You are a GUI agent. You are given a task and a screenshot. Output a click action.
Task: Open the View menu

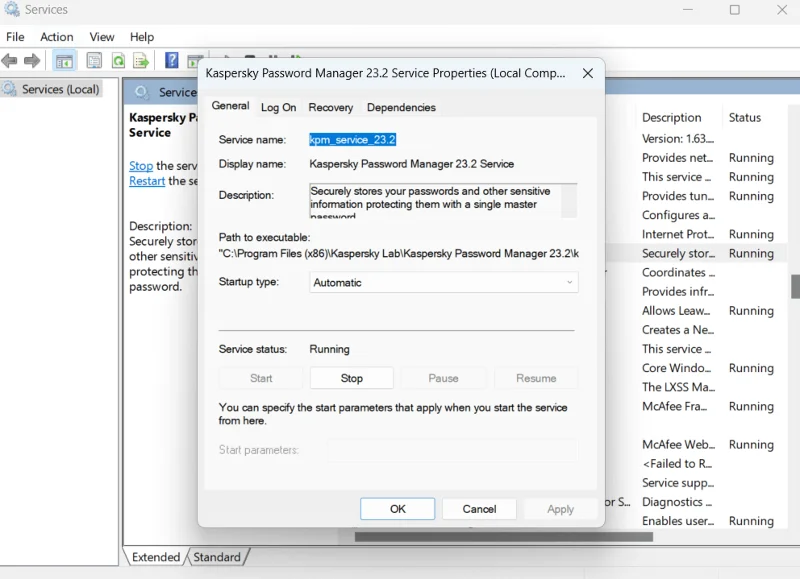pos(101,36)
